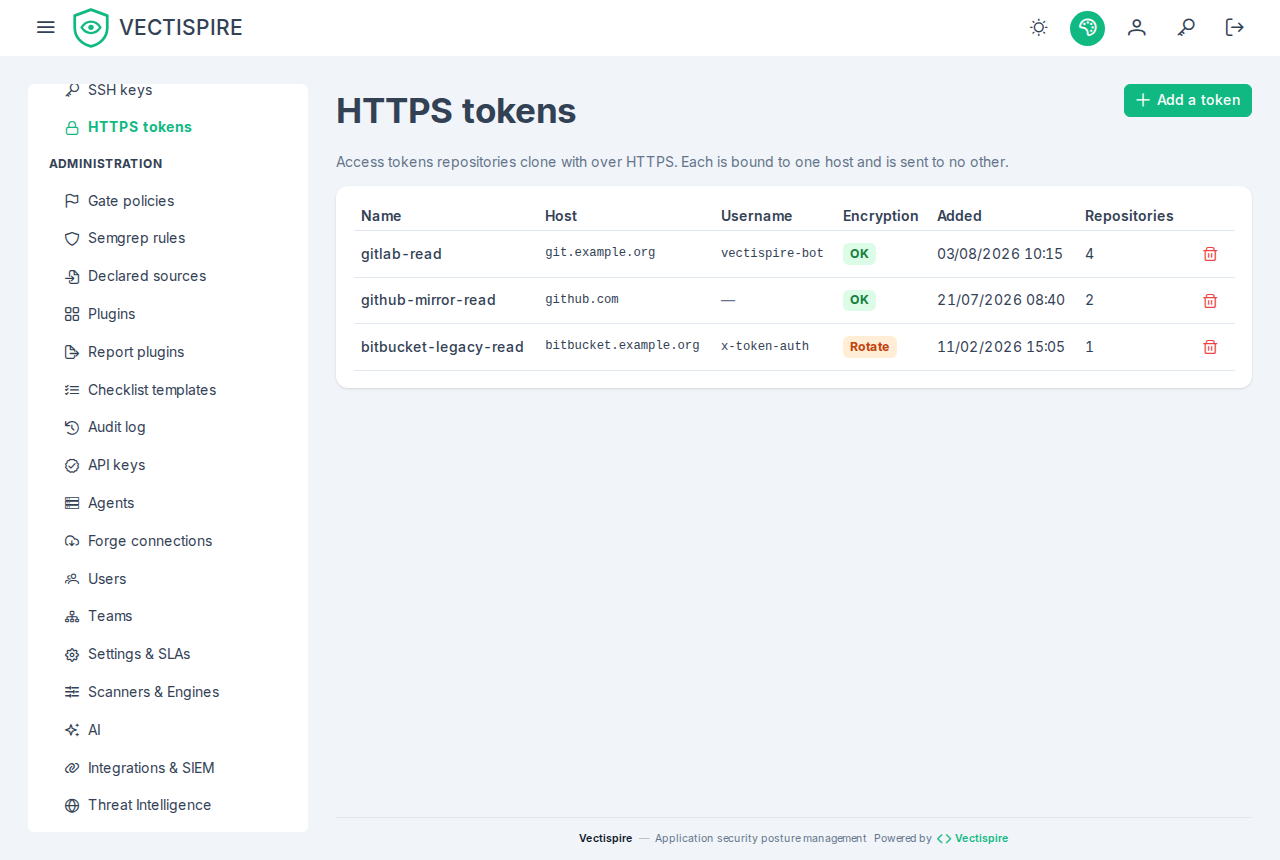This screenshot has width=1280, height=860.
Task: Click the key icon in top bar
Action: pyautogui.click(x=1186, y=27)
